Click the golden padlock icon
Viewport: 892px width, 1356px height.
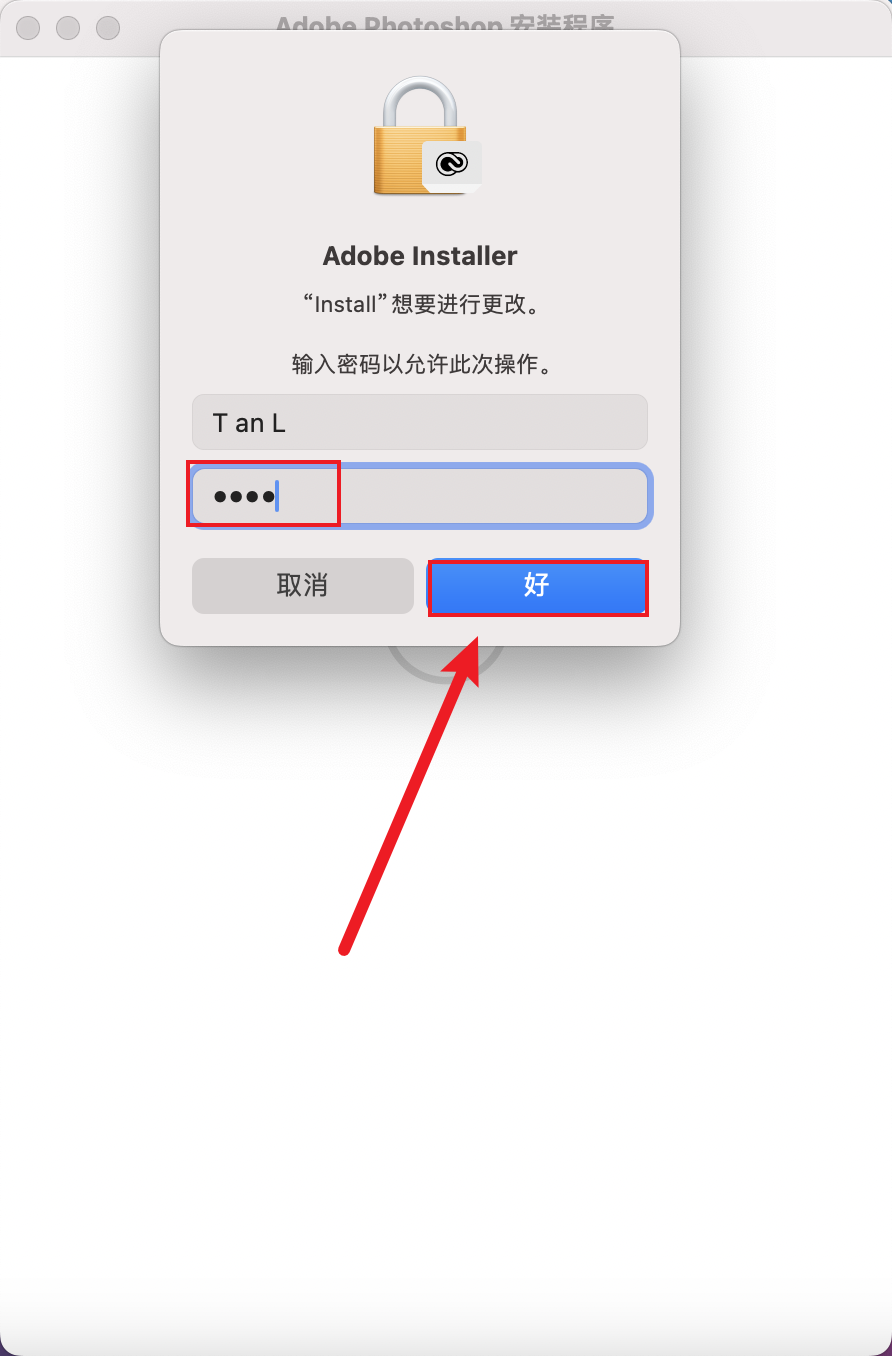tap(419, 135)
